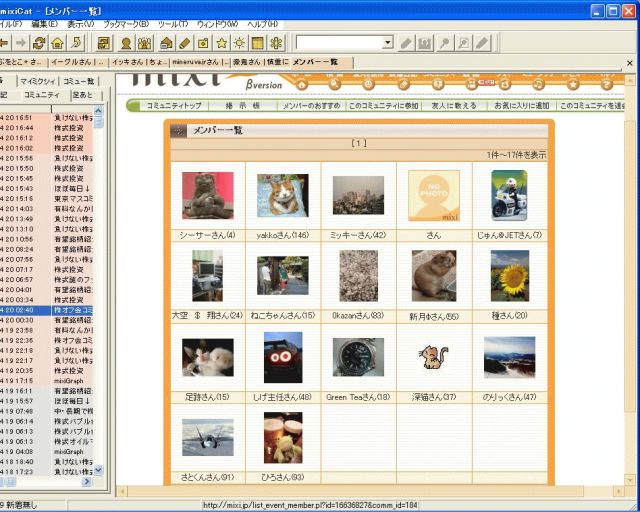Click the single person profile toolbar icon
This screenshot has height=512, width=640.
point(127,43)
